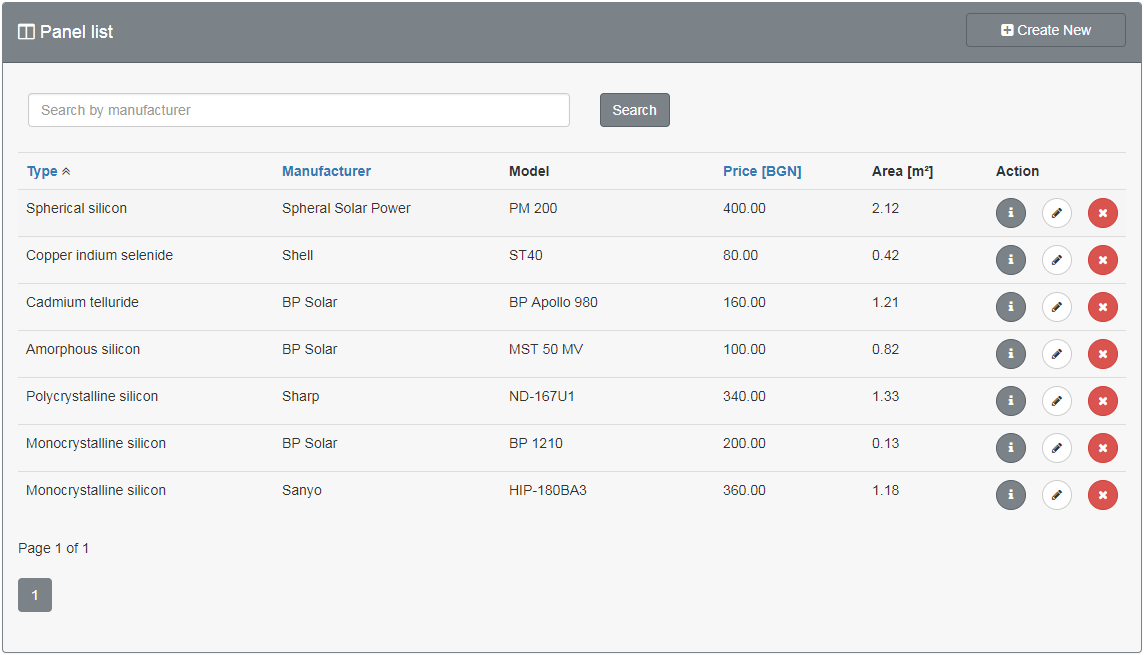Sort table by Manufacturer column
The height and width of the screenshot is (655, 1145).
[326, 172]
